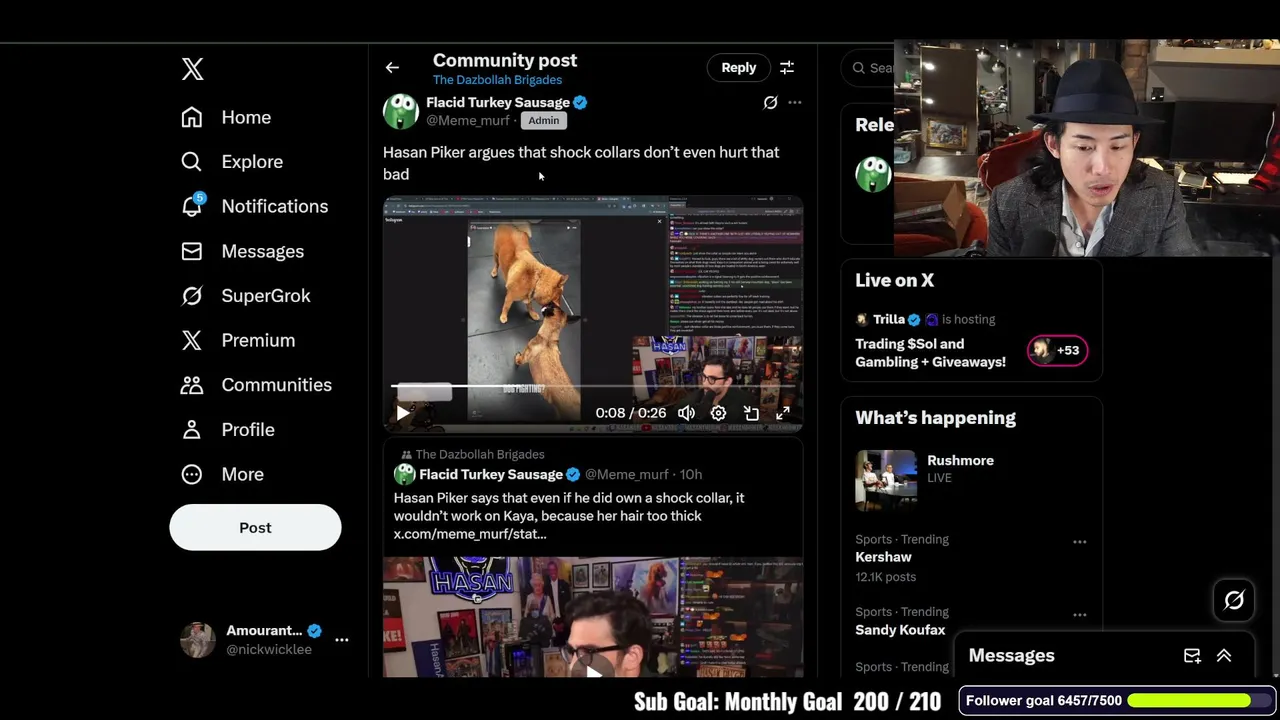Open reply sorting options icon

coord(787,67)
